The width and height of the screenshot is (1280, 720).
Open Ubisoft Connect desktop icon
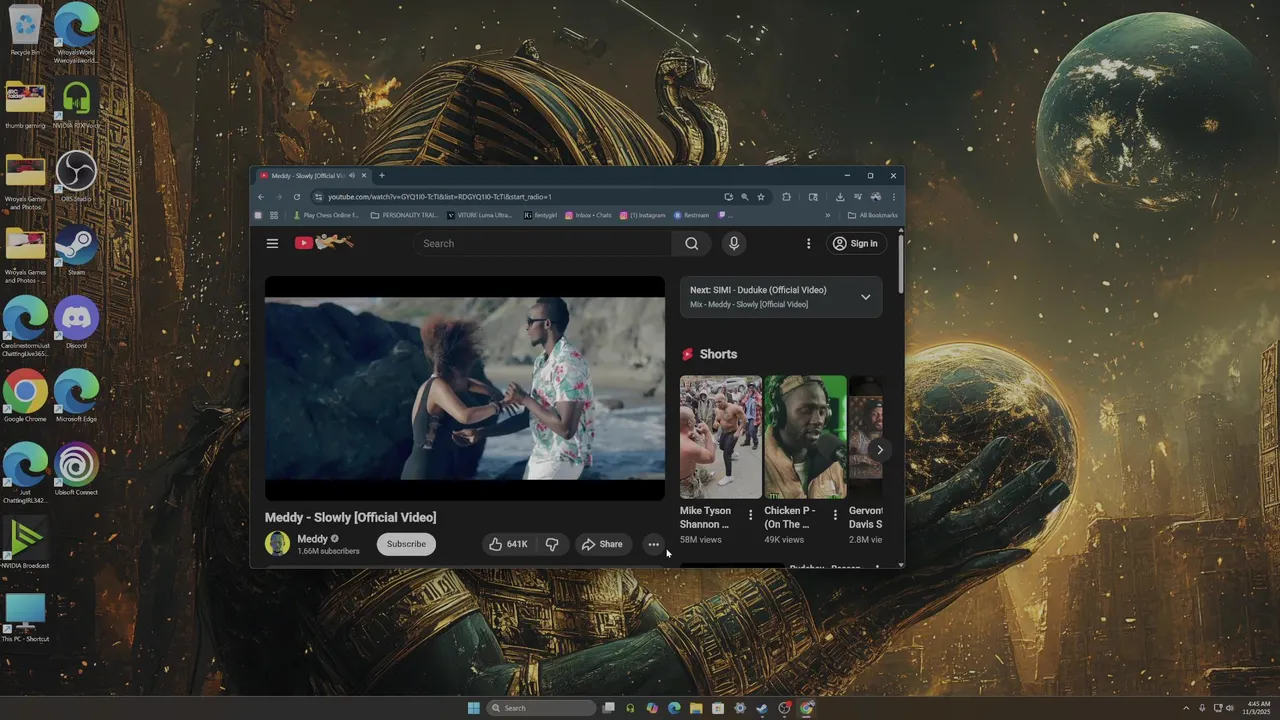pos(76,470)
